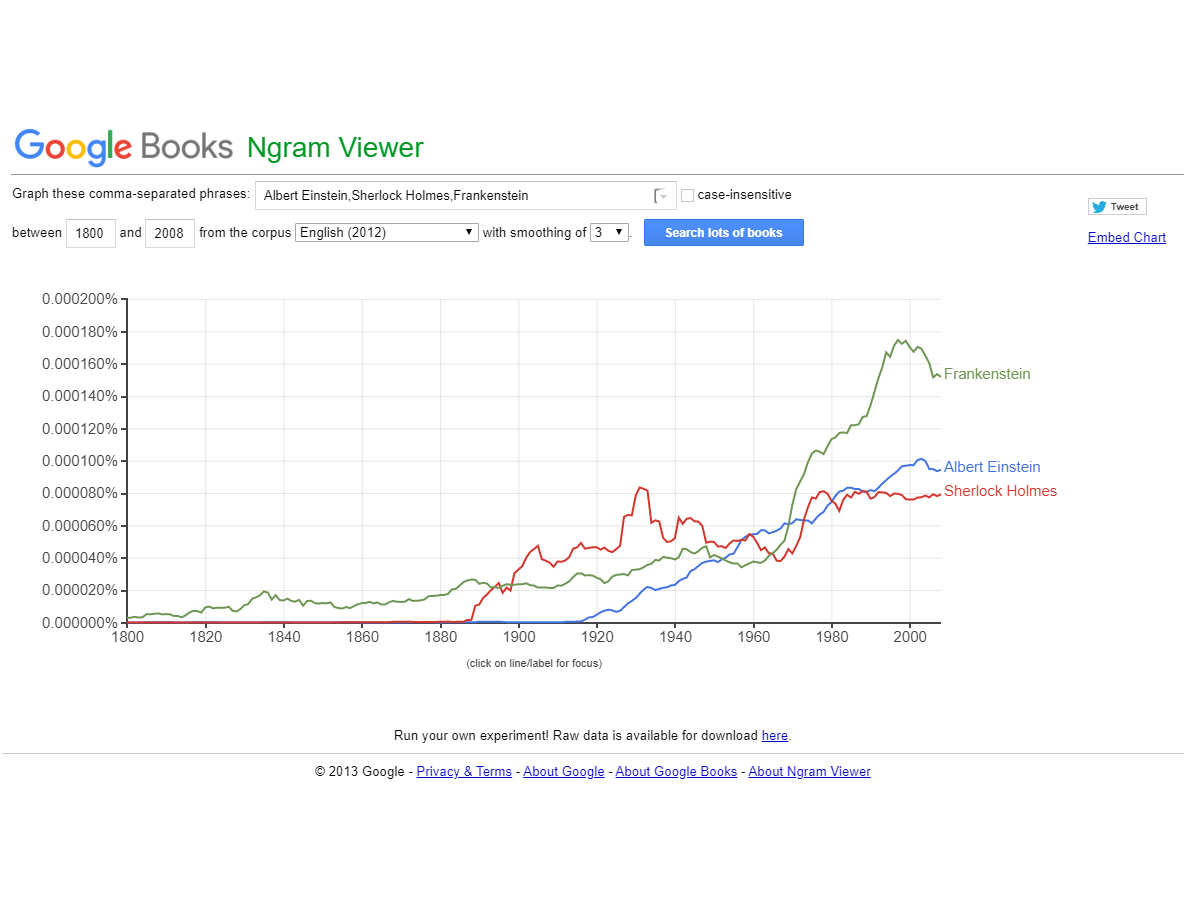Screen dimensions: 1200x900
Task: Open the Privacy & Terms link
Action: pyautogui.click(x=464, y=772)
